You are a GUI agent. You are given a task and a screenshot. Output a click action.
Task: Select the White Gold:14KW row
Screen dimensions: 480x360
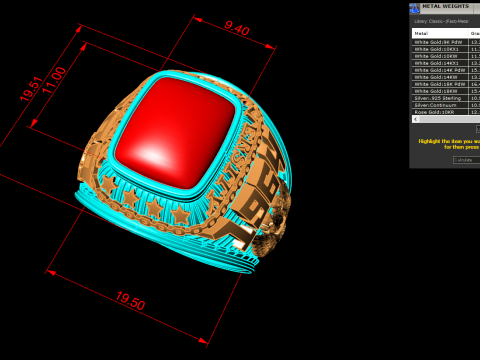pyautogui.click(x=446, y=77)
